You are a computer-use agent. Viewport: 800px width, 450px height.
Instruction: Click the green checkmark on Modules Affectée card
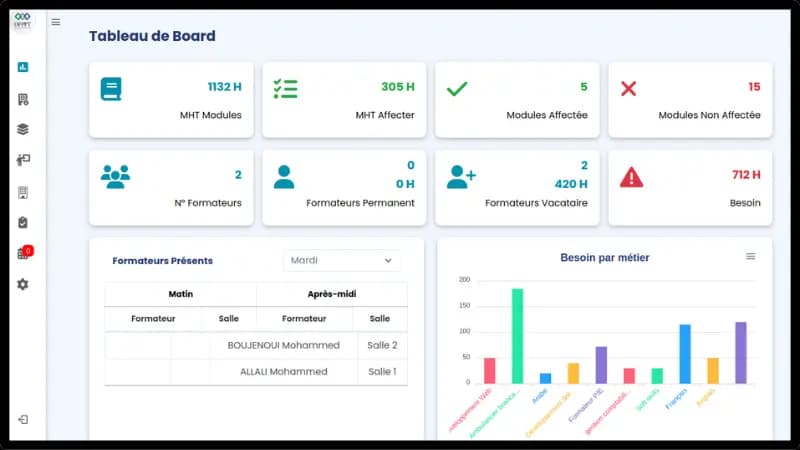(457, 89)
